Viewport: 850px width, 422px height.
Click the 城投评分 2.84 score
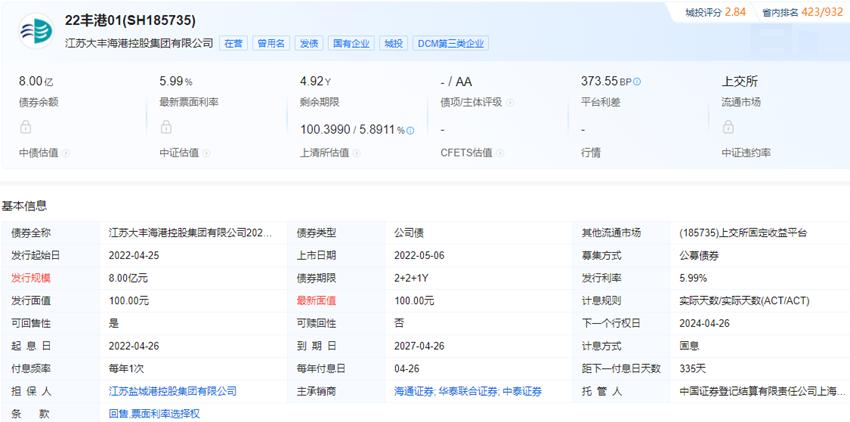click(715, 12)
